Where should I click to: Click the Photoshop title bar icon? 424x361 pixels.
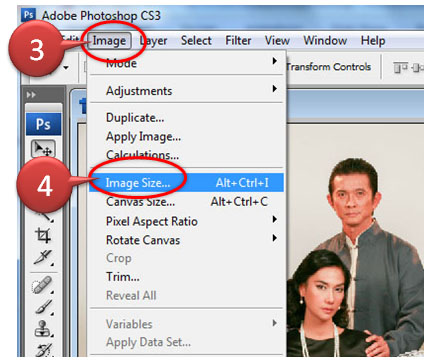pyautogui.click(x=28, y=15)
